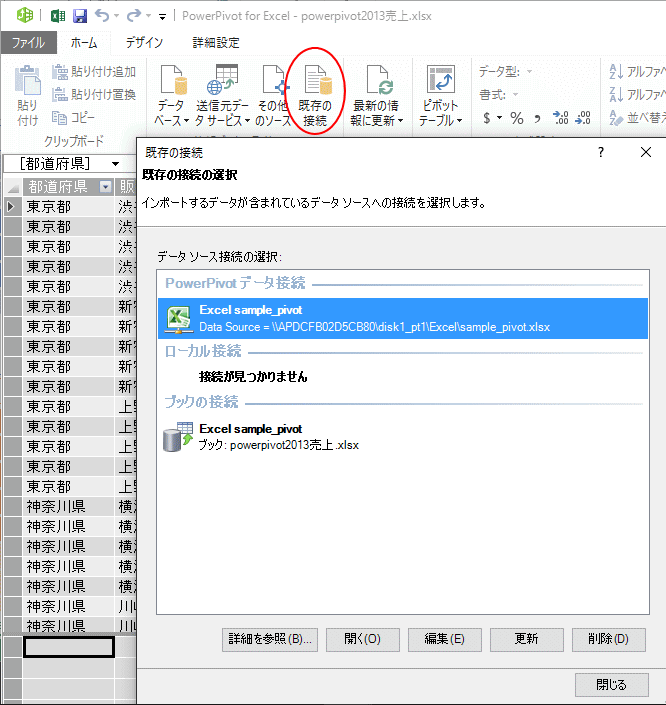Open the 都道府県 column filter arrow
Viewport: 666px width, 705px height.
pyautogui.click(x=106, y=187)
